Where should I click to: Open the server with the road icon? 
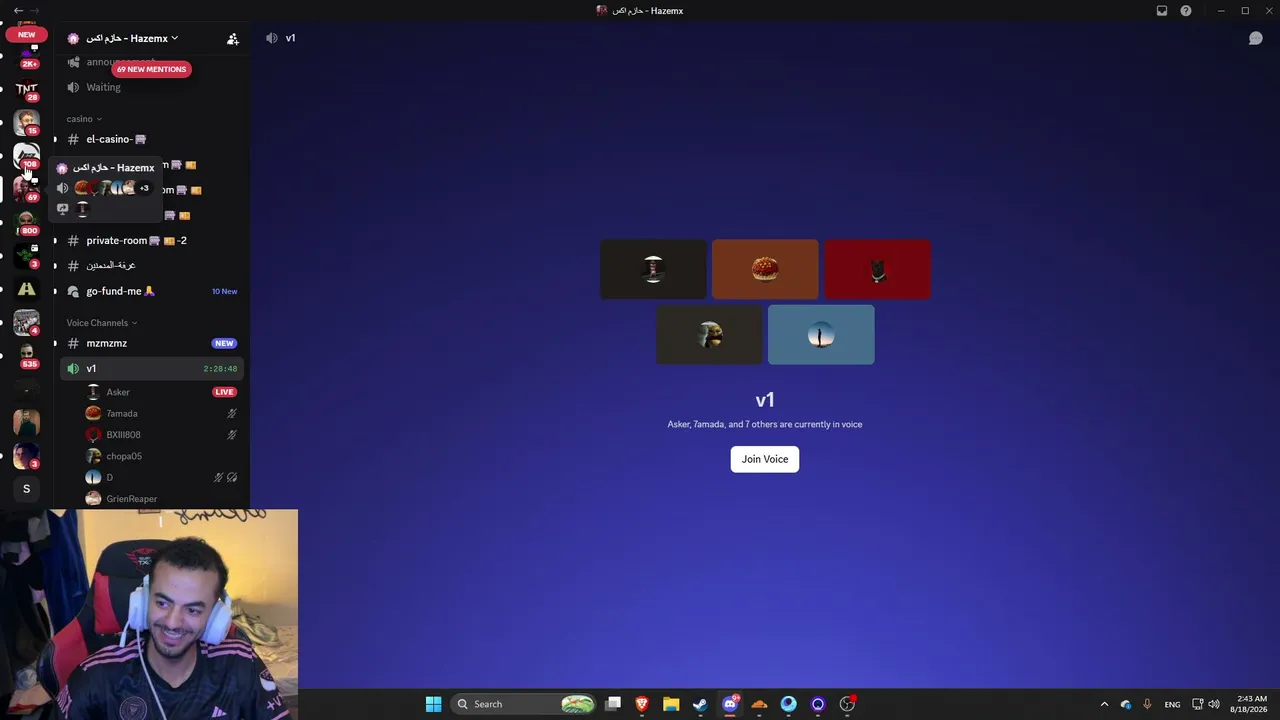tap(27, 290)
